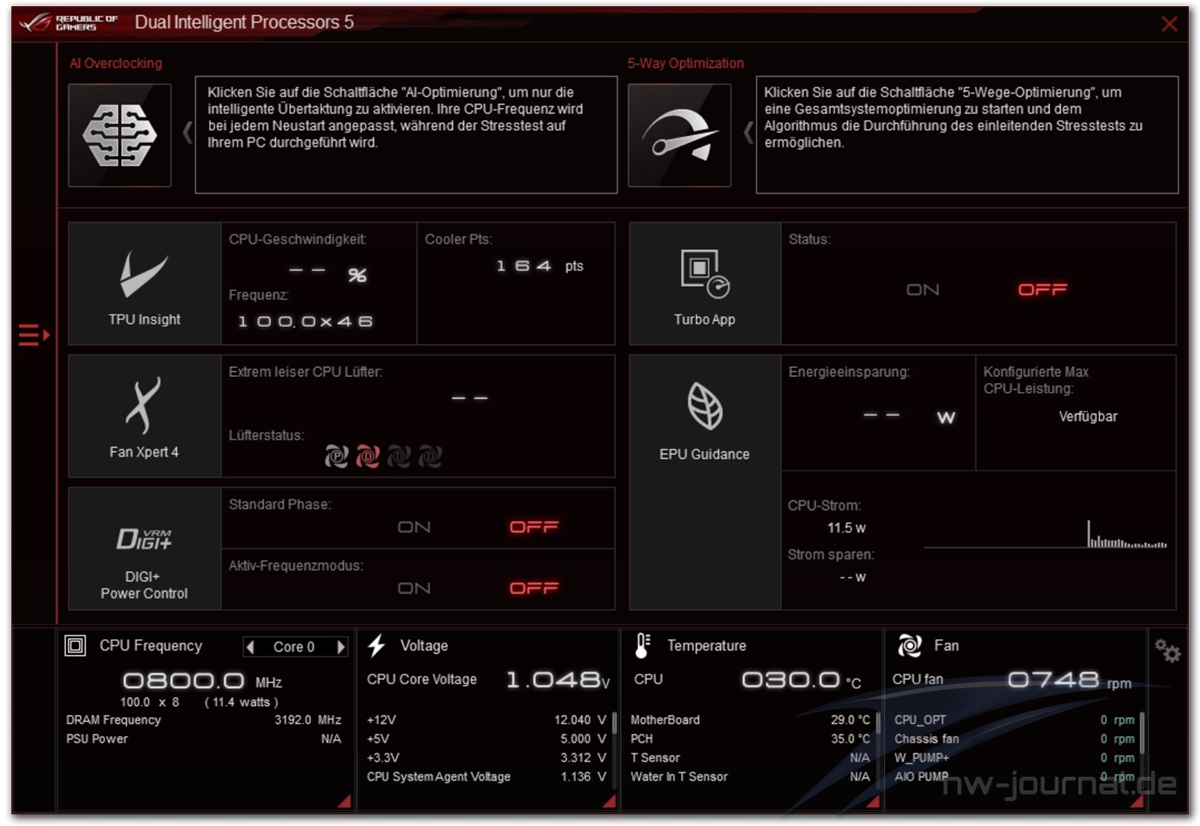Collapse the AI Overclocking description chevron
The width and height of the screenshot is (1200, 826).
pos(187,132)
